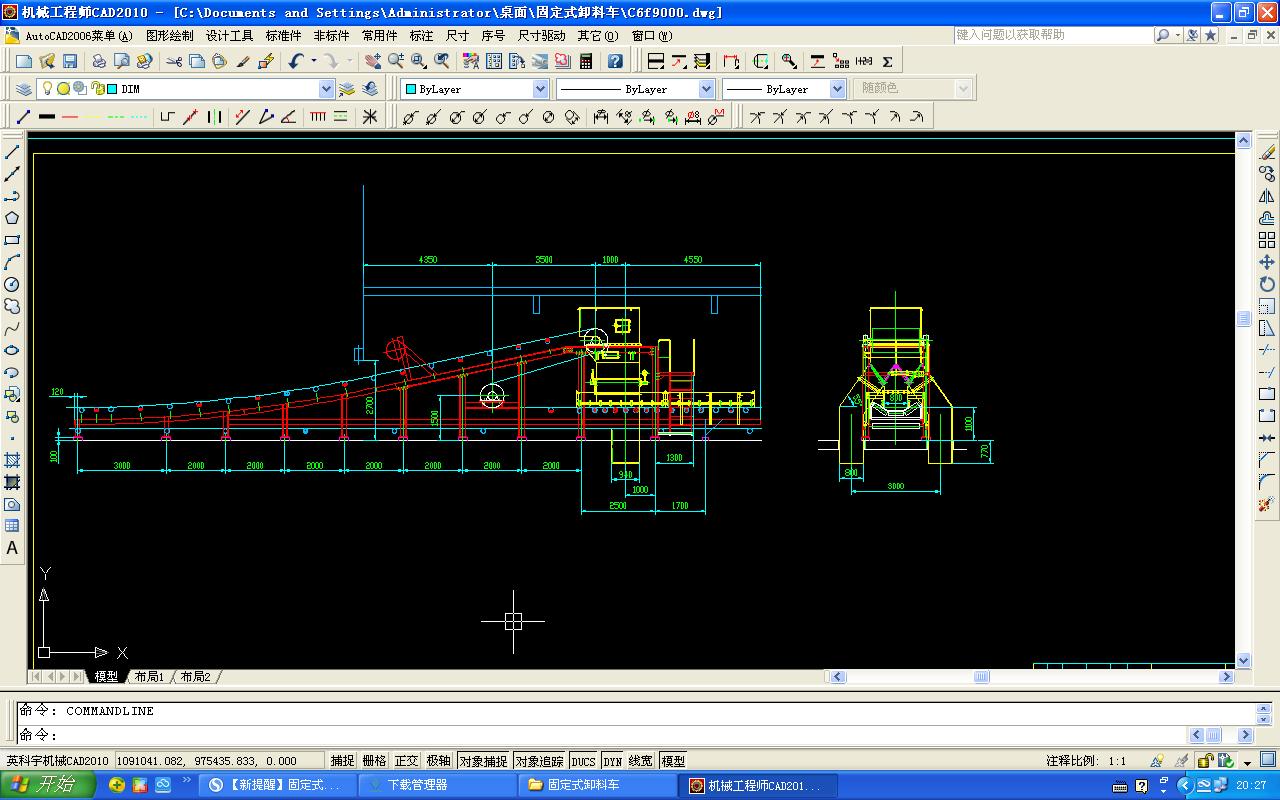Screen dimensions: 1280x800
Task: Switch to the 布局1 layout tab
Action: pos(149,677)
